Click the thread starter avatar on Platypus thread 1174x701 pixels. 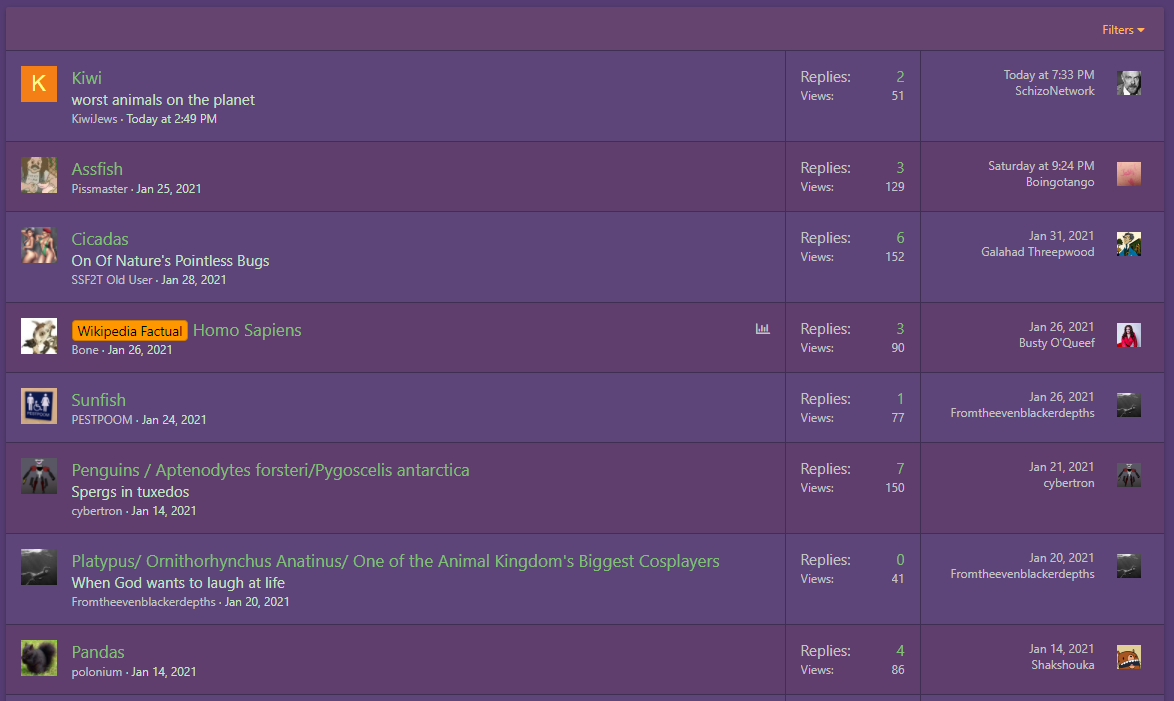(x=39, y=567)
